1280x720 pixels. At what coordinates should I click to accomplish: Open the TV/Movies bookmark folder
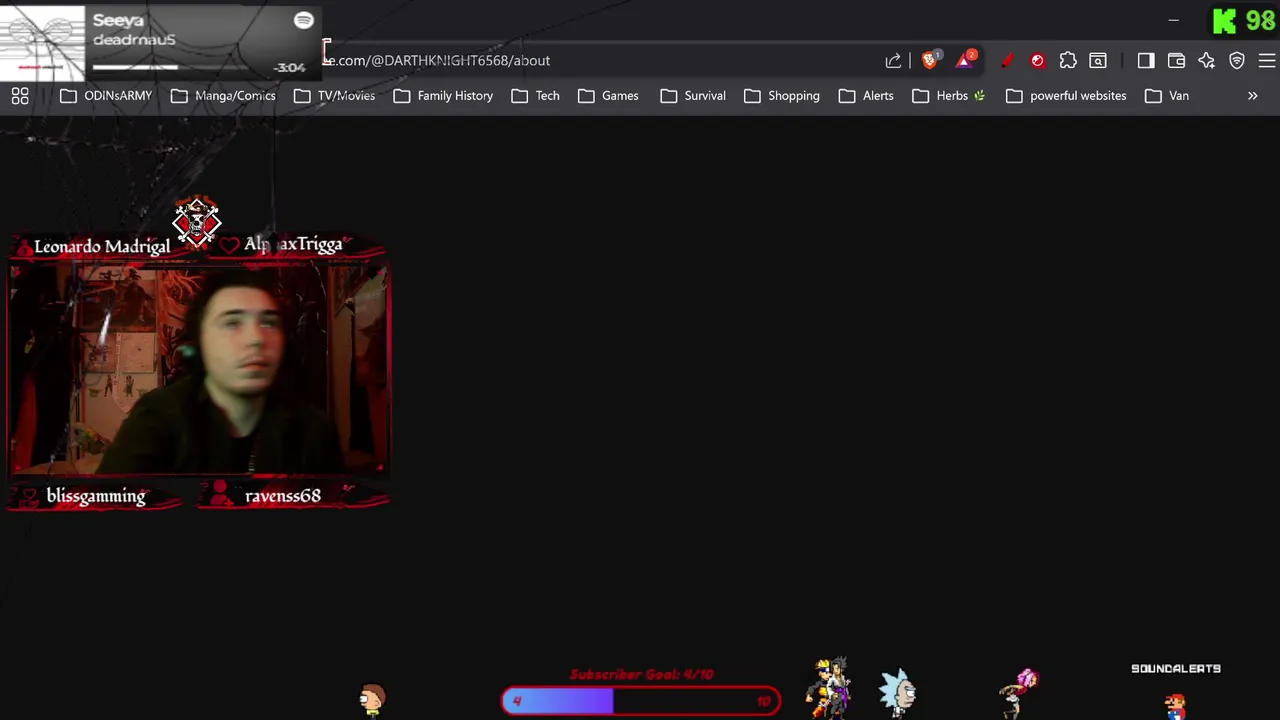pyautogui.click(x=334, y=96)
